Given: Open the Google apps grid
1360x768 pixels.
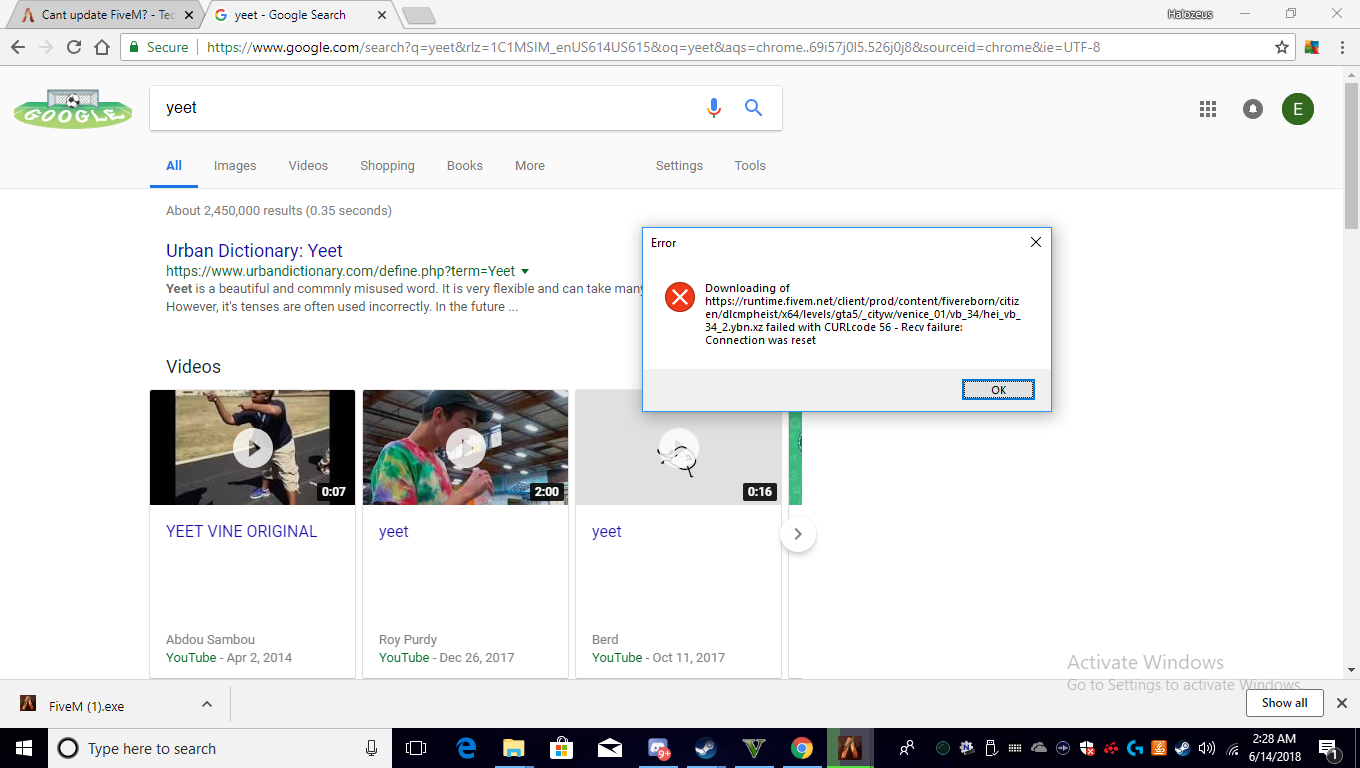Looking at the screenshot, I should (1207, 109).
